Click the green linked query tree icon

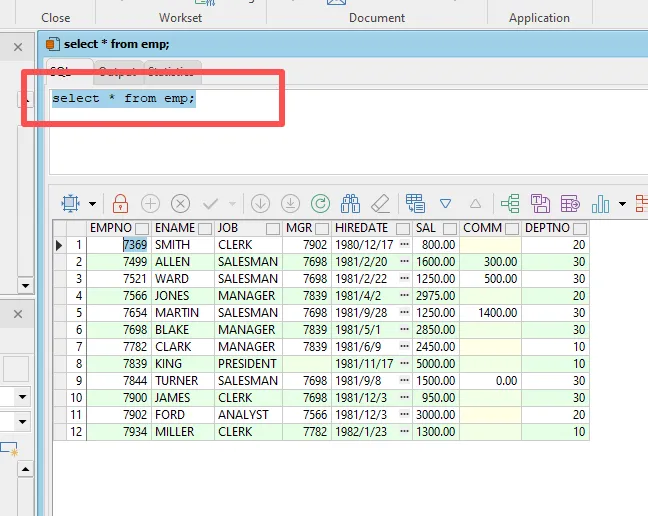pos(510,204)
